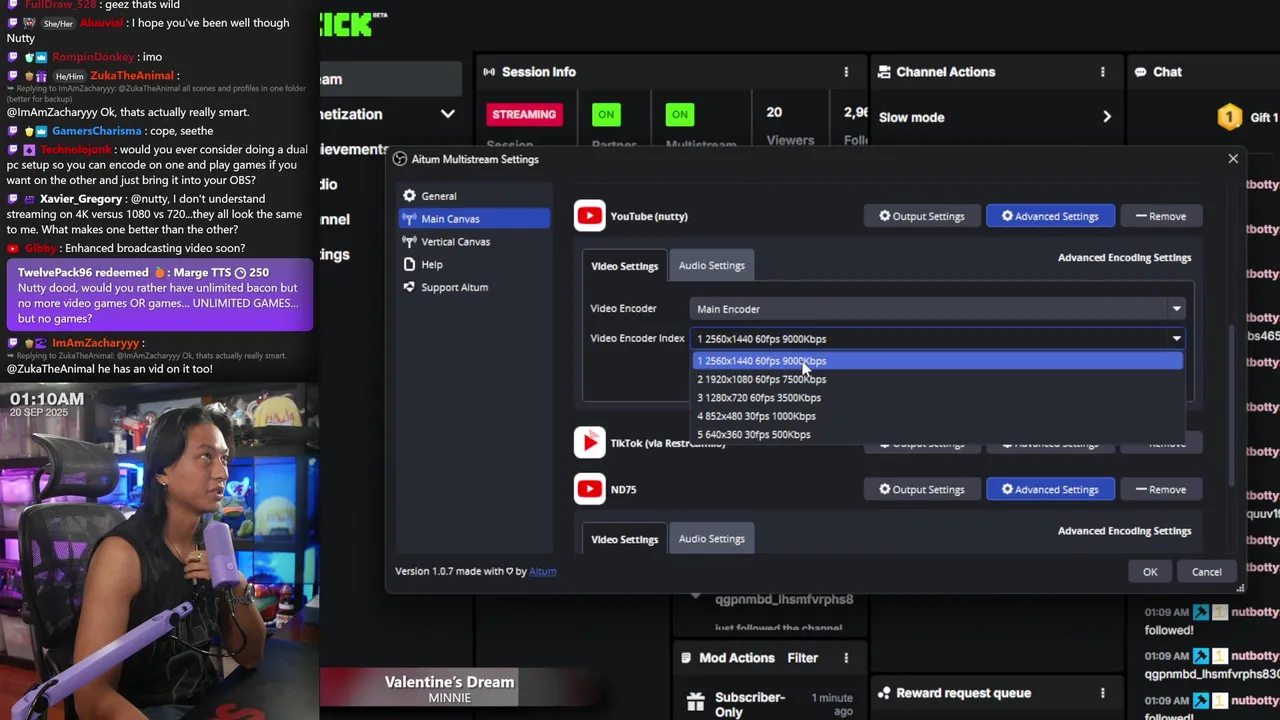Select 2 1920x1080 60fps 7500Kbps option
Viewport: 1280px width, 720px height.
pyautogui.click(x=937, y=379)
